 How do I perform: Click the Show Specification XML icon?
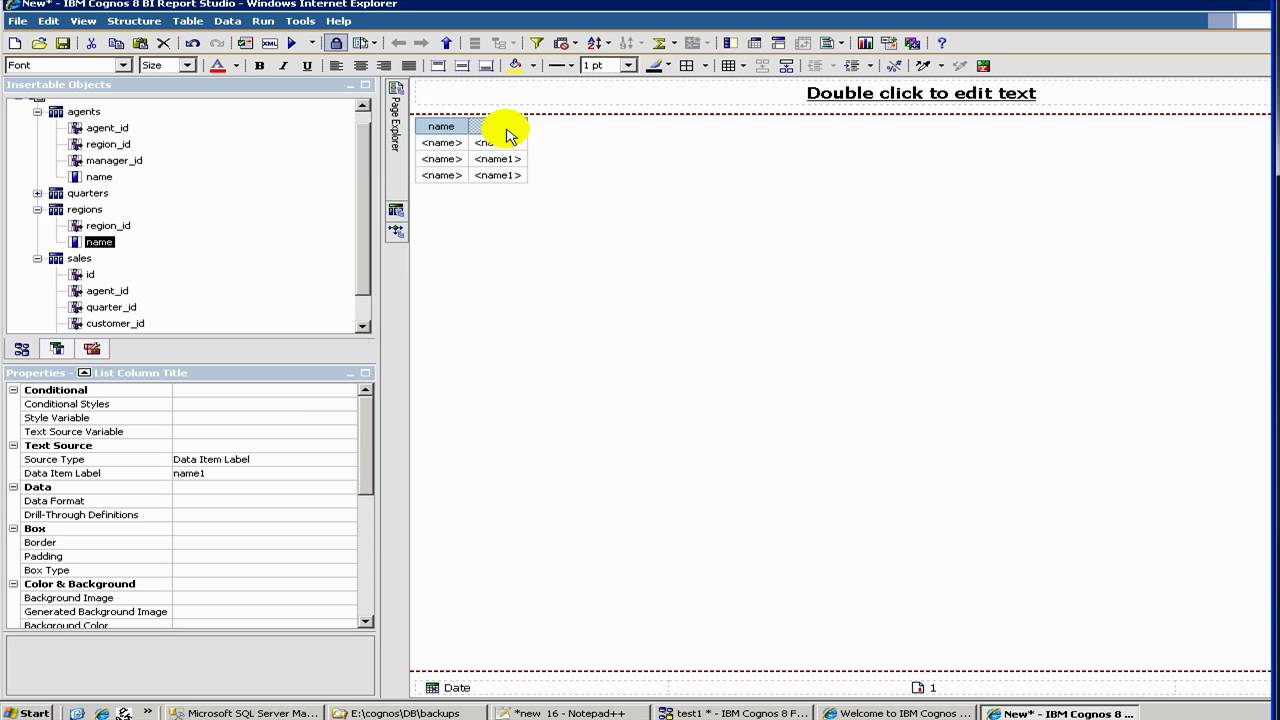pyautogui.click(x=270, y=43)
